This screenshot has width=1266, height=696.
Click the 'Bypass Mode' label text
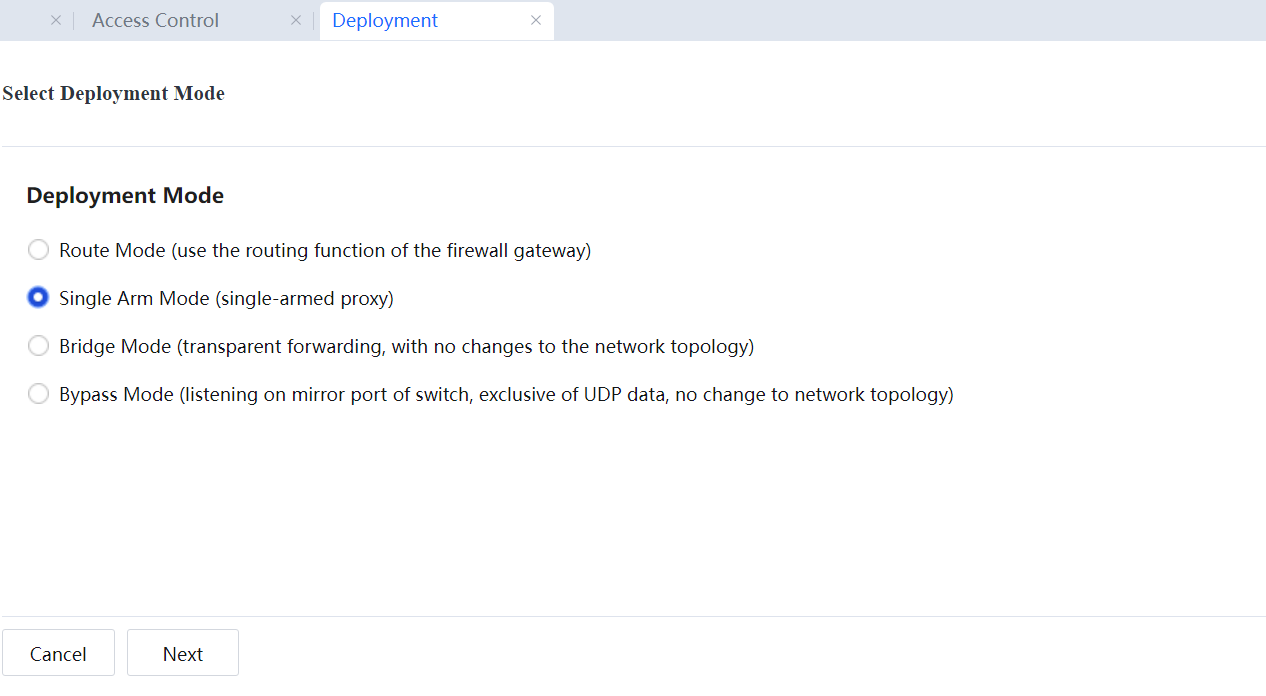(x=116, y=394)
